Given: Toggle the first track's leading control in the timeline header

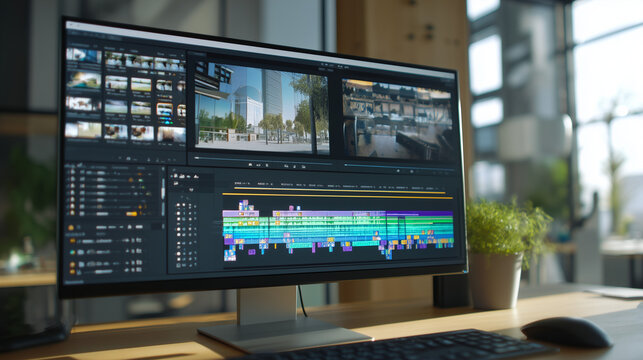Looking at the screenshot, I should (x=178, y=205).
